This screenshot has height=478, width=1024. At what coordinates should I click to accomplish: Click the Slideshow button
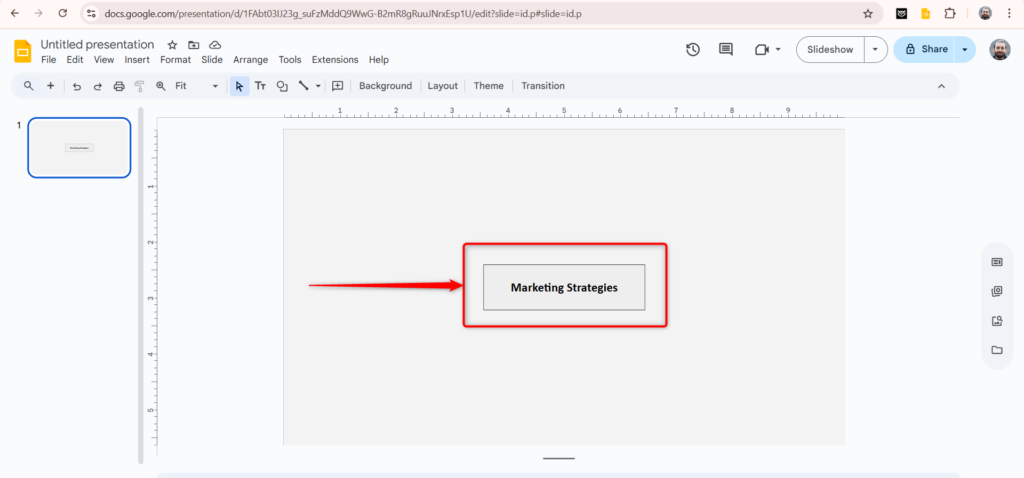tap(830, 49)
